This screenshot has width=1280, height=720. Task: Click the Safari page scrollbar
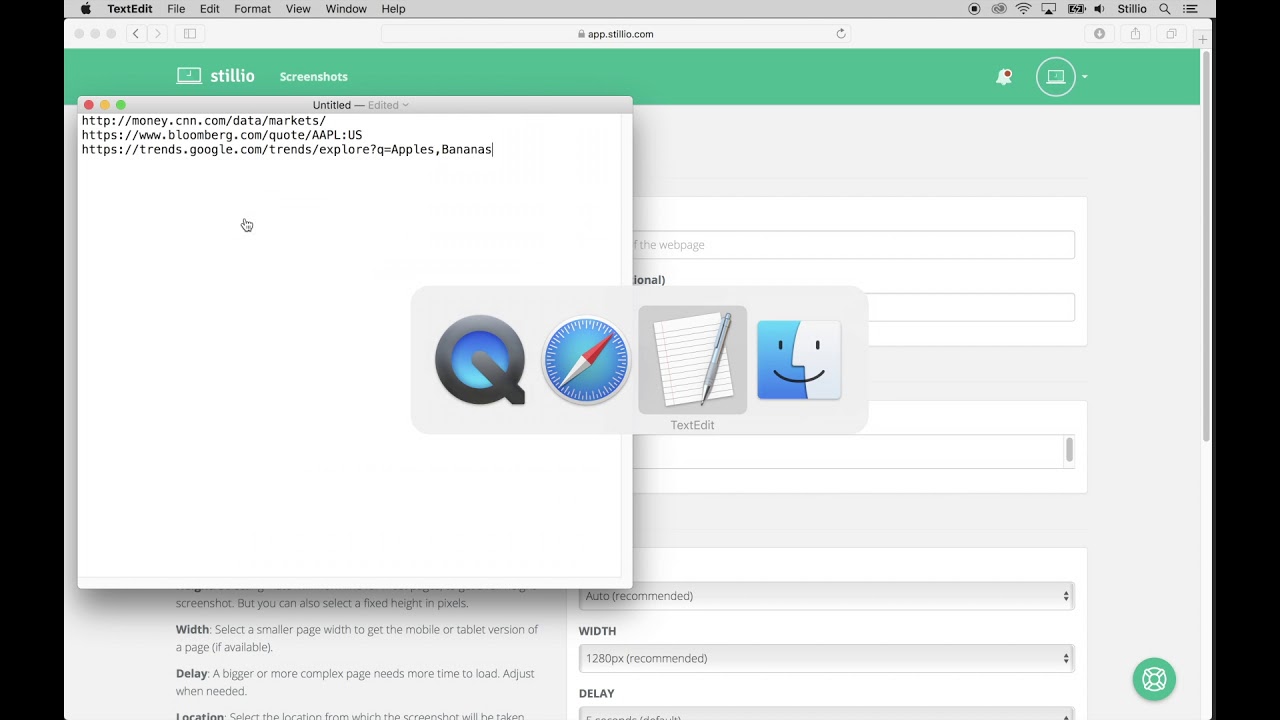(1206, 245)
